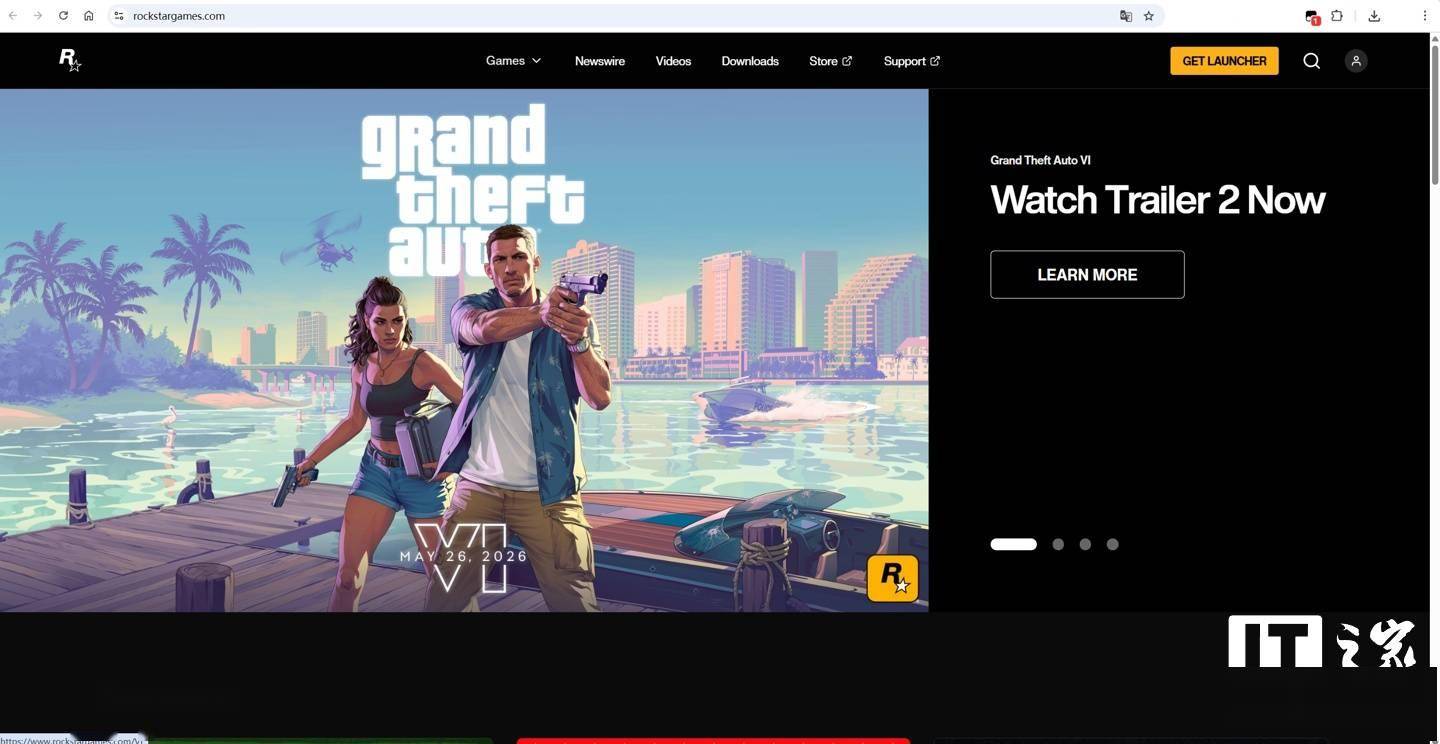
Task: Open the Extensions puzzle piece icon
Action: pos(1337,16)
